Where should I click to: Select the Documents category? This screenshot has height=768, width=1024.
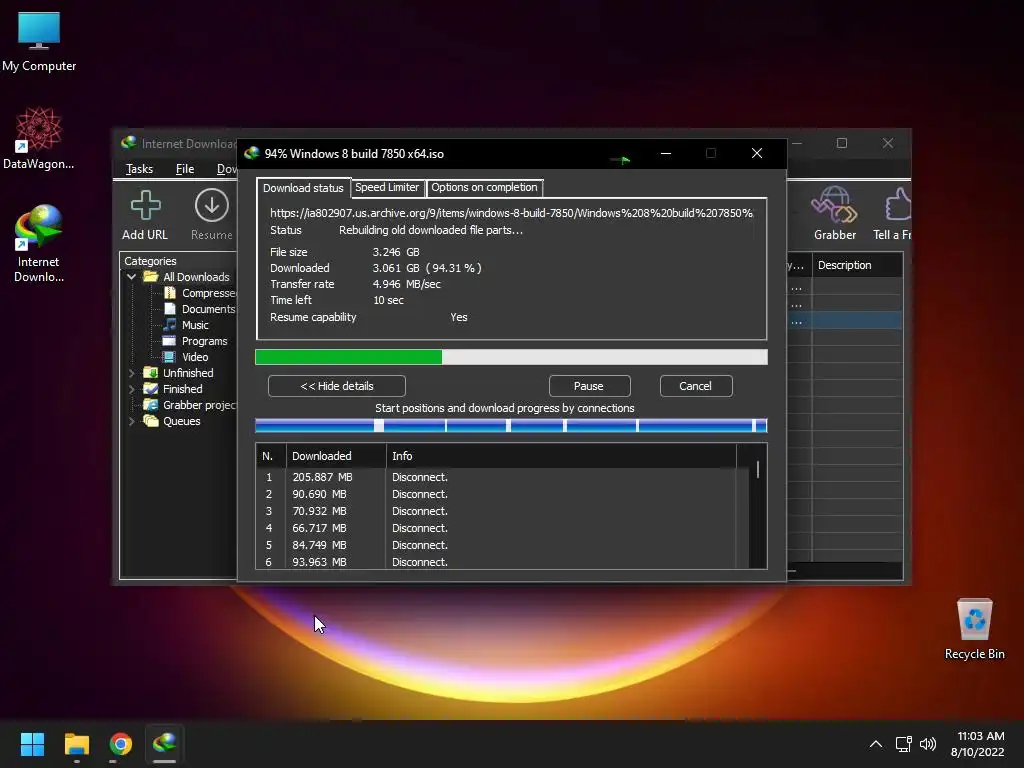click(200, 309)
